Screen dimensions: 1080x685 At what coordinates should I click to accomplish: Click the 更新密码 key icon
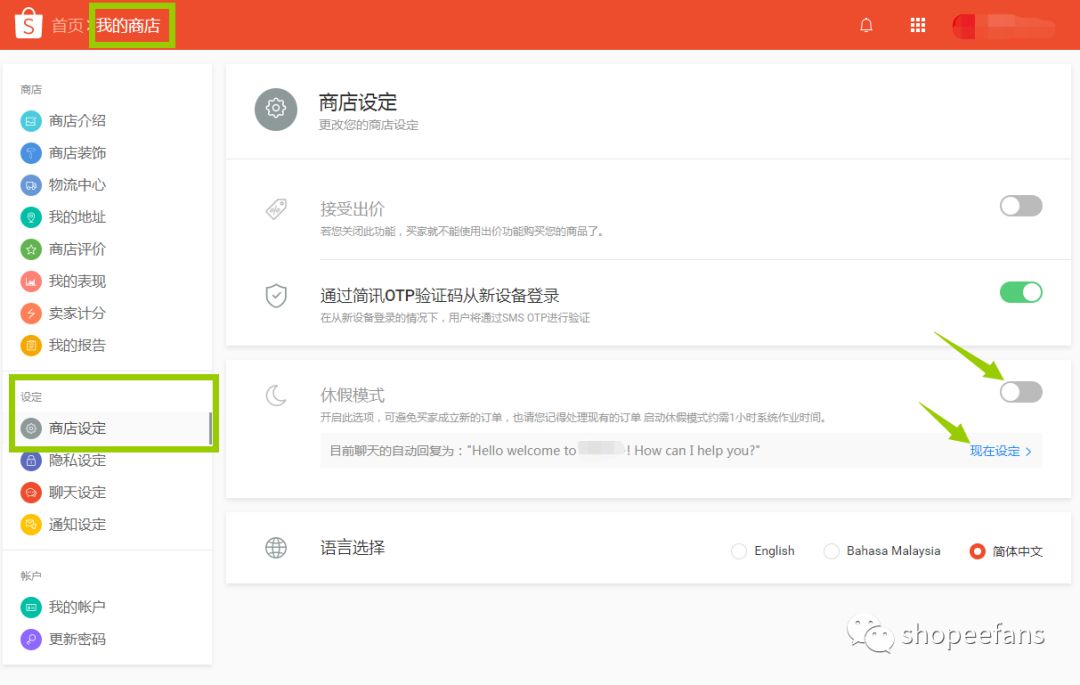pos(31,639)
